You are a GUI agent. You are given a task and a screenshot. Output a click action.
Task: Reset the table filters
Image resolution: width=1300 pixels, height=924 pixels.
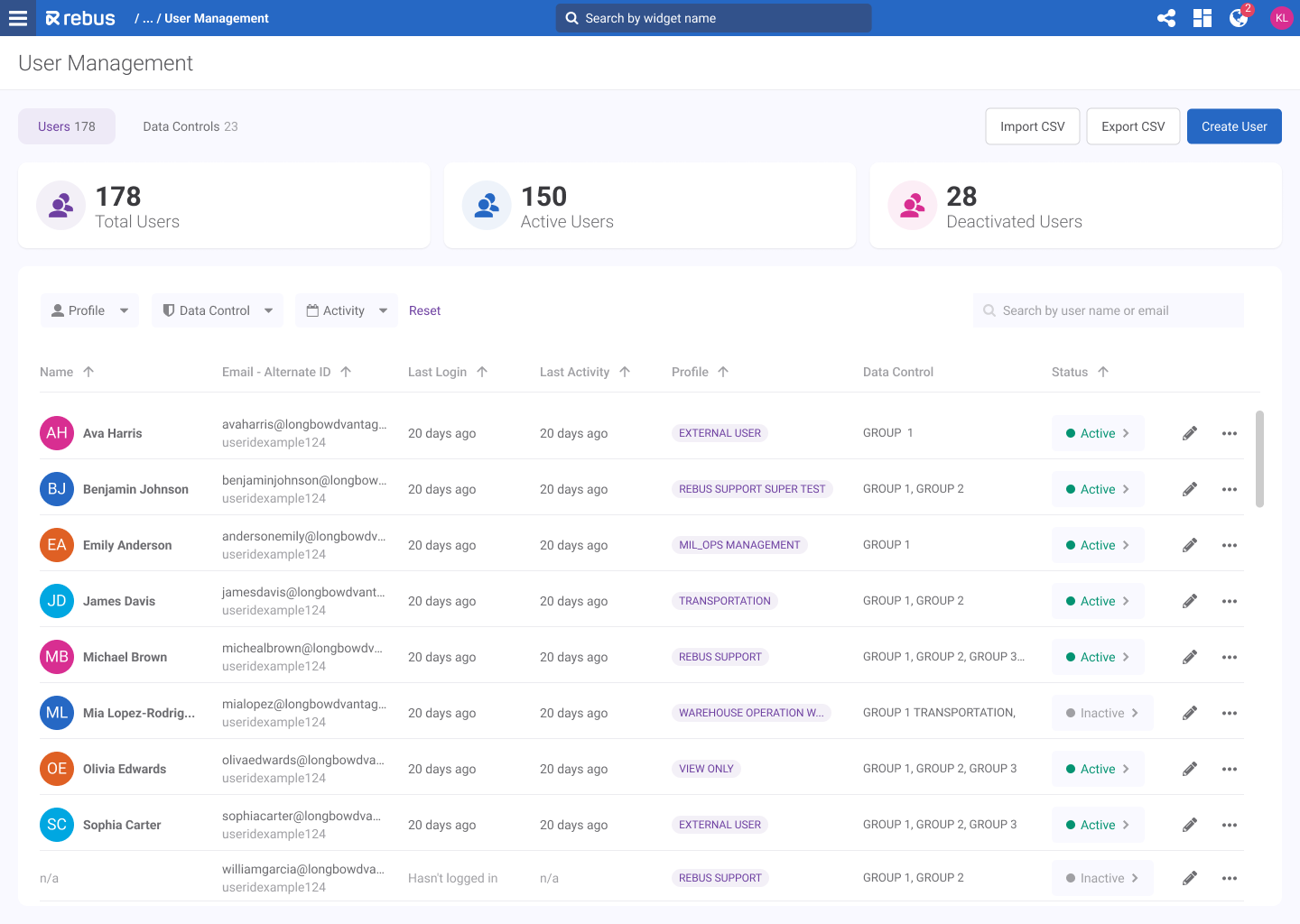coord(424,310)
